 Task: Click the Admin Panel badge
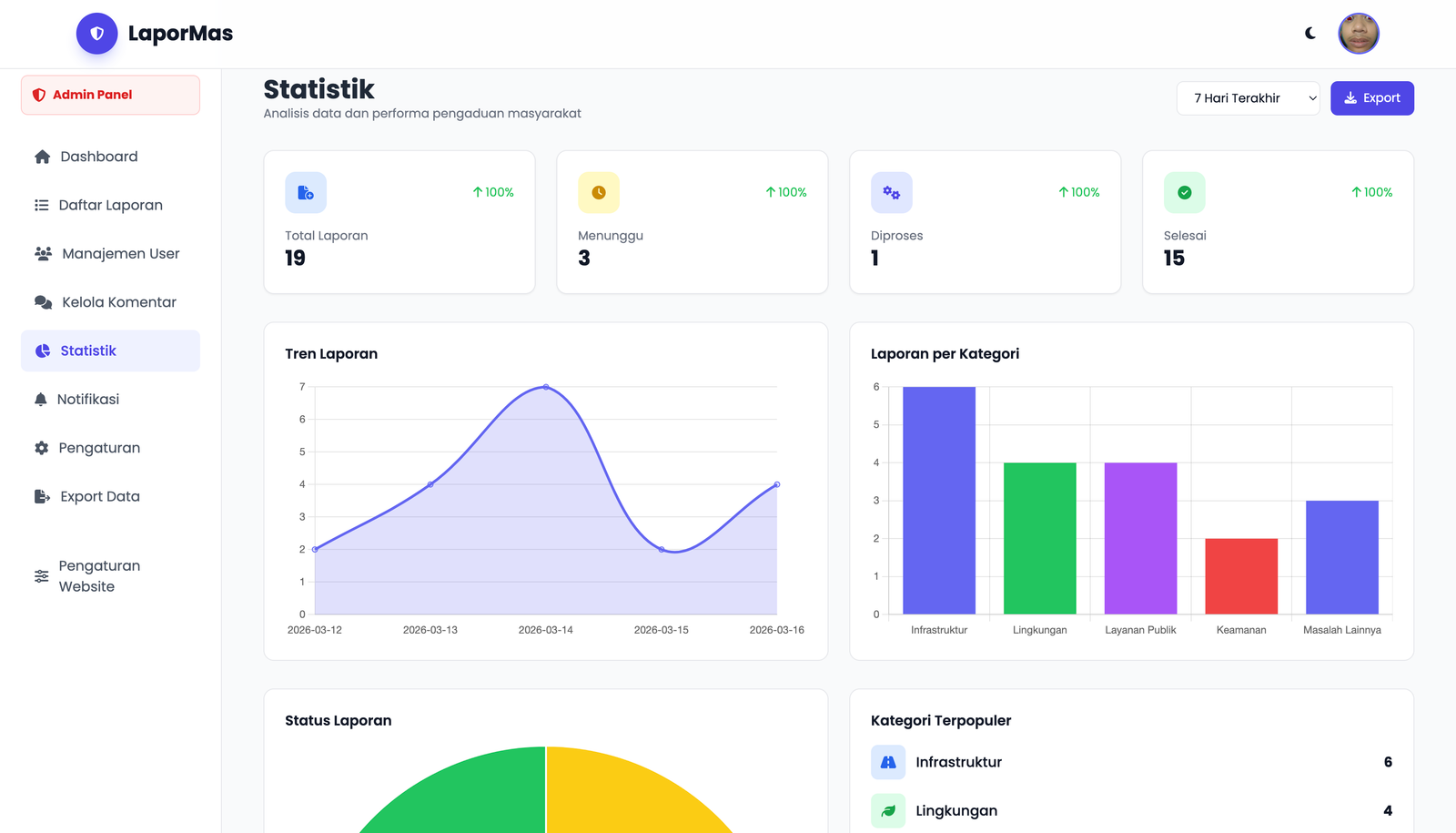tap(110, 95)
